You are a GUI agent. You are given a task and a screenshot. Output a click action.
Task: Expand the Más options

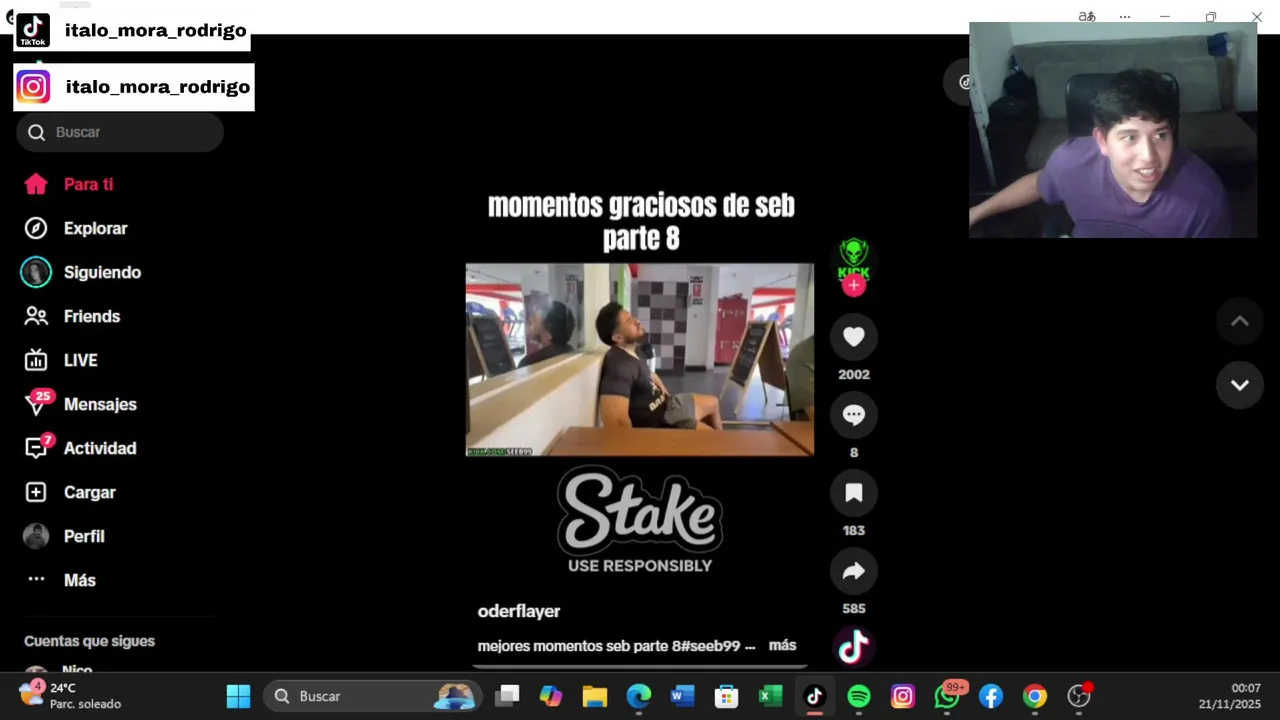tap(60, 580)
